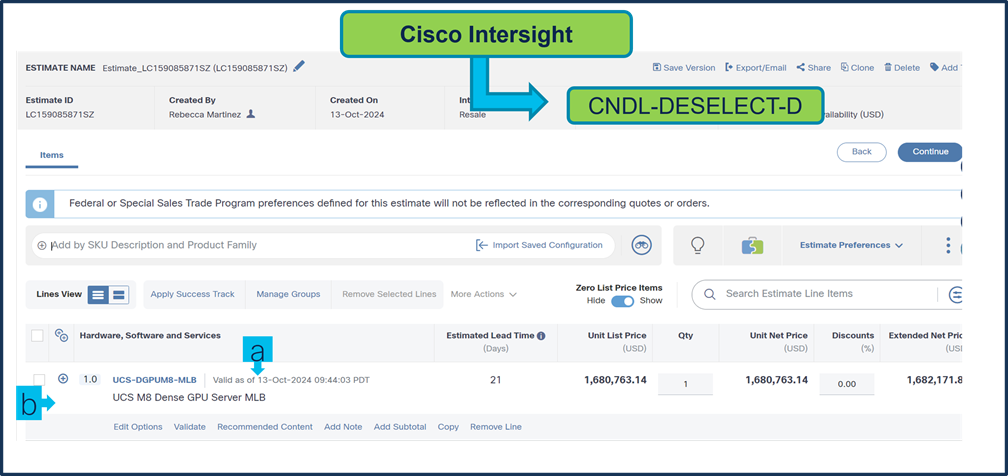Click user icon beside Rebecca Martinez
Viewport: 1008px width, 476px height.
tap(251, 114)
